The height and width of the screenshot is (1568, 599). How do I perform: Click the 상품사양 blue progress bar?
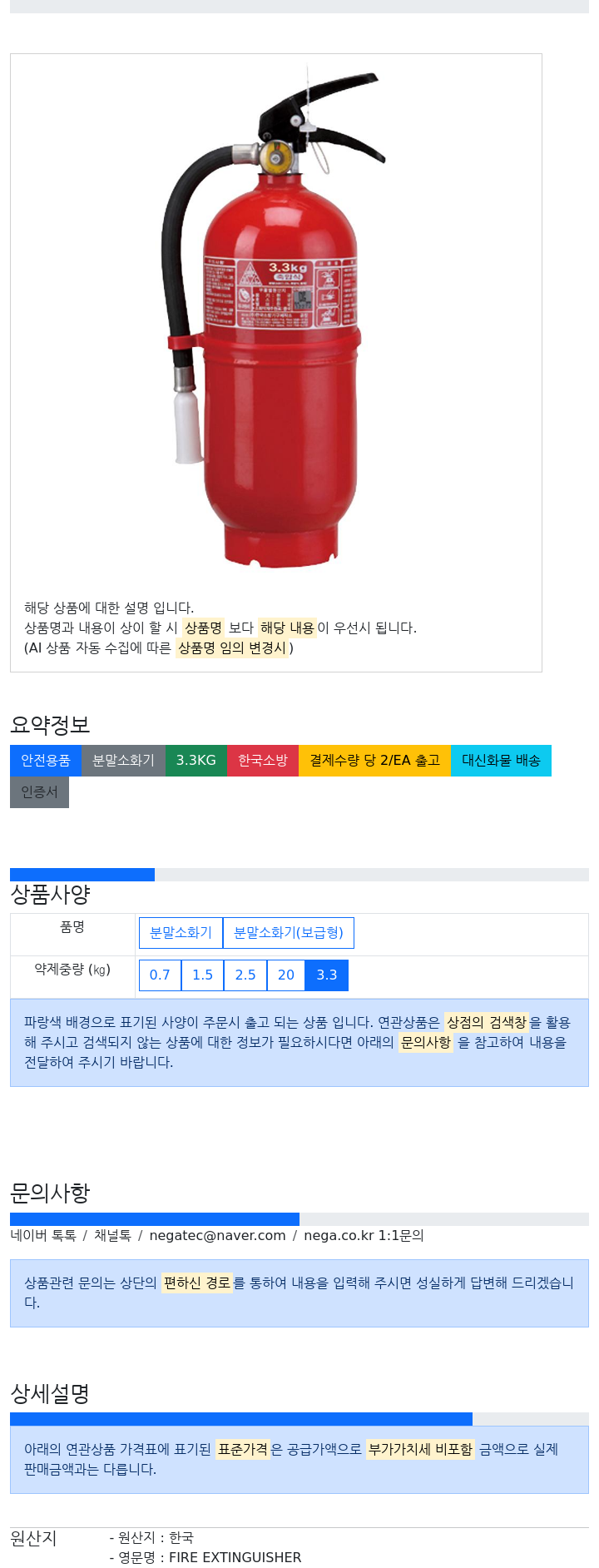click(x=82, y=875)
